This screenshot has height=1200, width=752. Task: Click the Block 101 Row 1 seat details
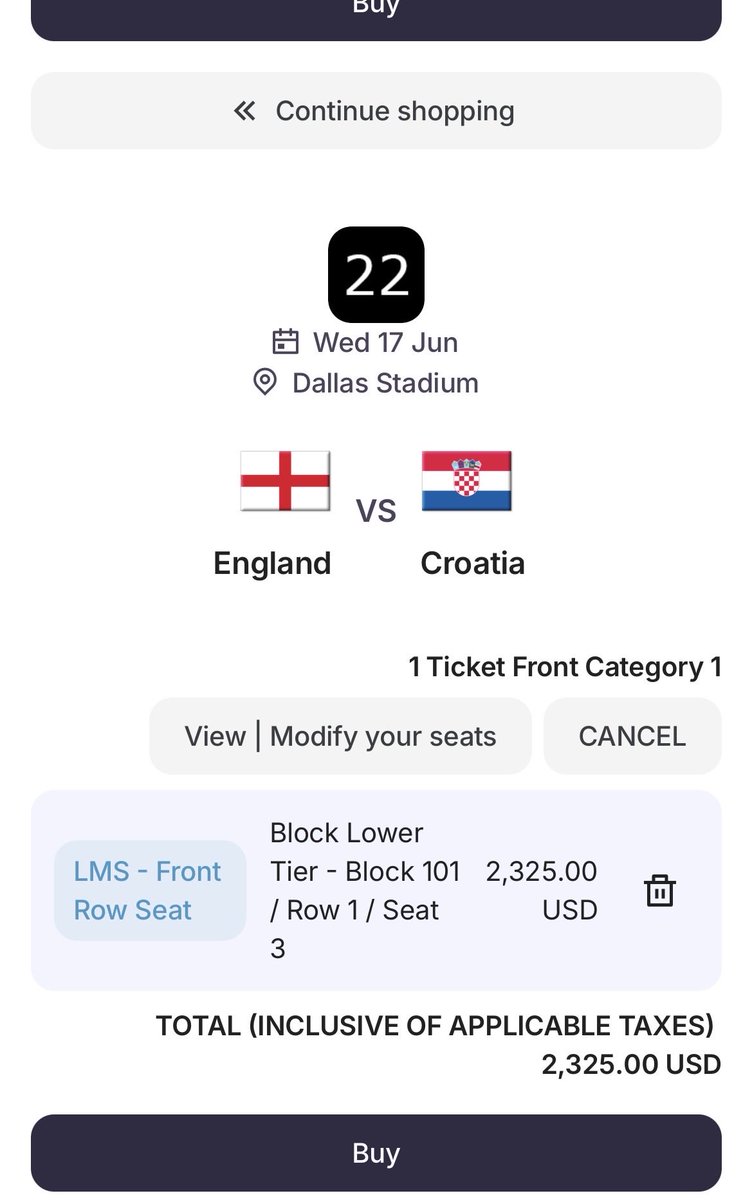[365, 890]
